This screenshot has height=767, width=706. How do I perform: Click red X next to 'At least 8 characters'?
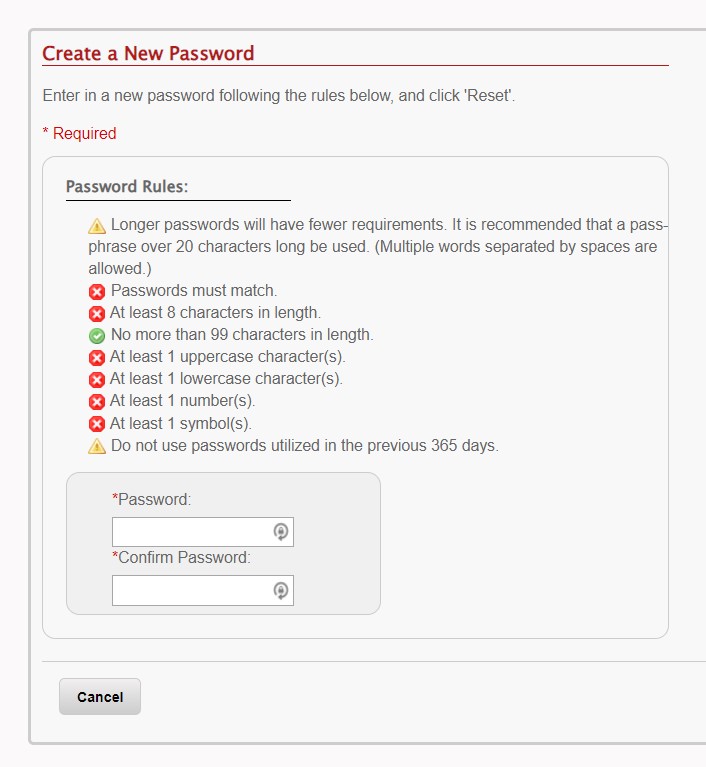[x=97, y=313]
